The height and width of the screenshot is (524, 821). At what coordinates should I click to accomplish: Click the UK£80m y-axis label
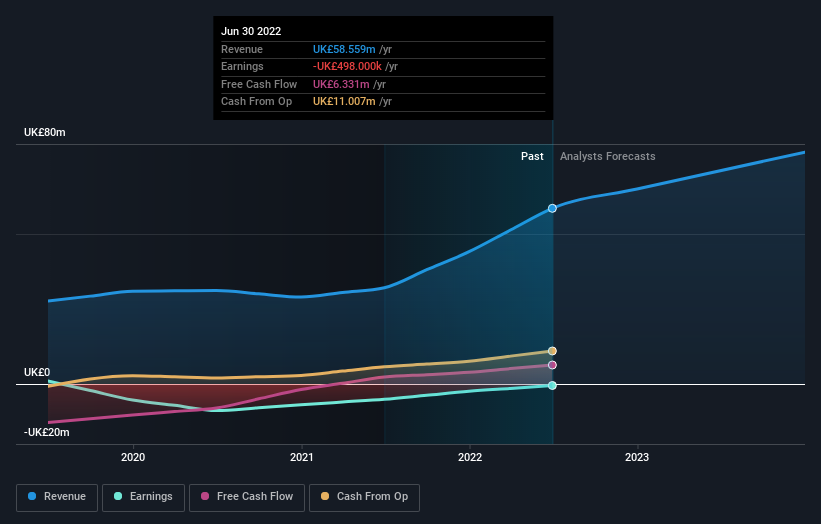coord(45,132)
